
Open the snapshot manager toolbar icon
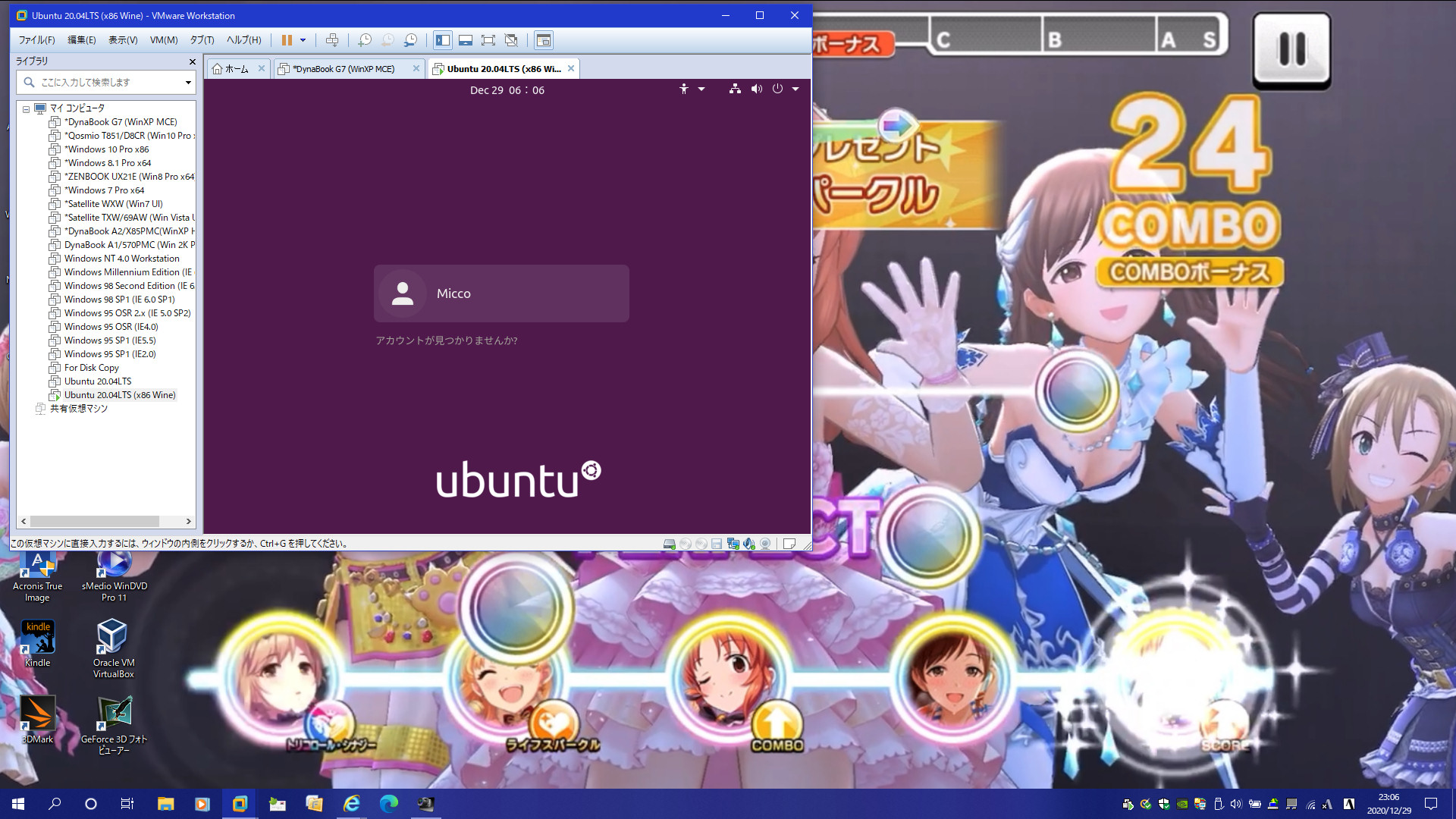410,40
